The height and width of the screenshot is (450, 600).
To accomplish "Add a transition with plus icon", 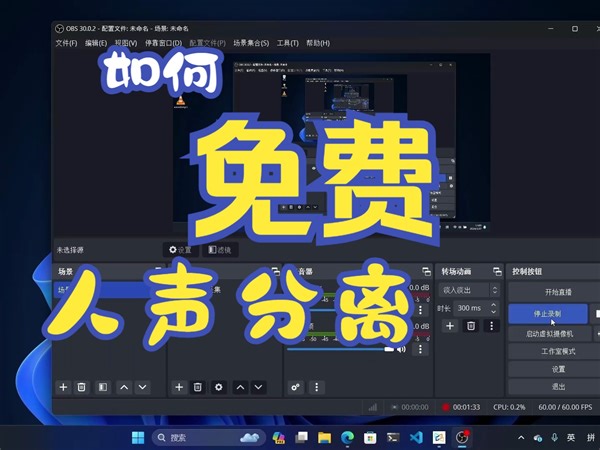I will tap(450, 326).
